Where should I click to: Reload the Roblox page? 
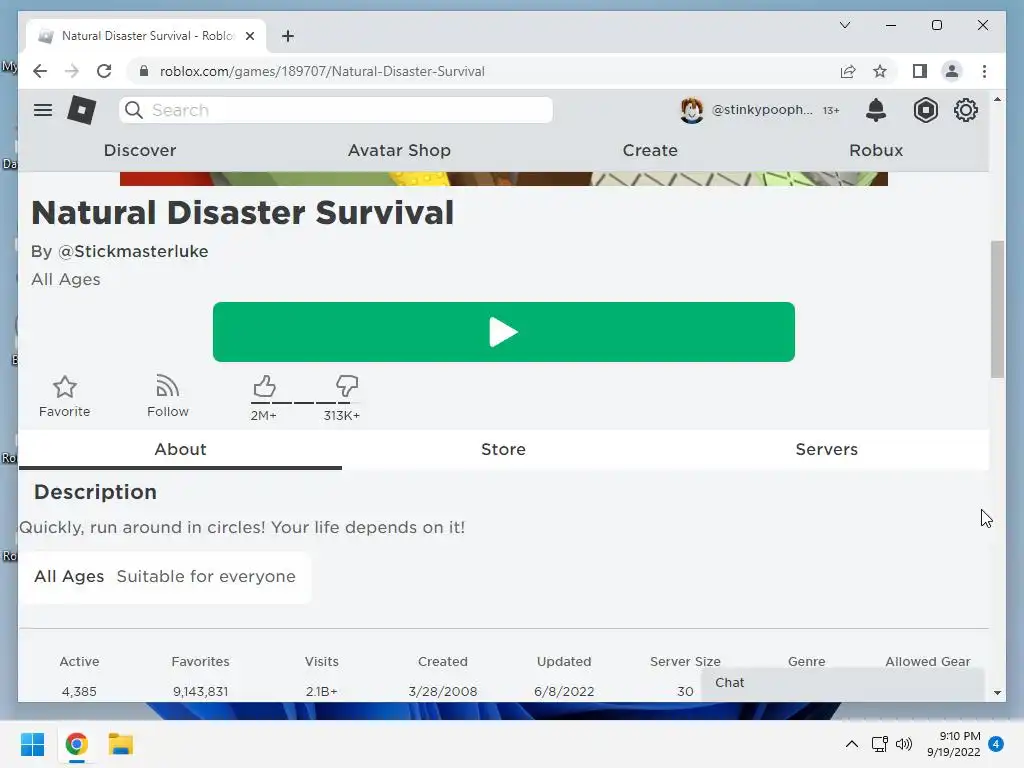(104, 71)
